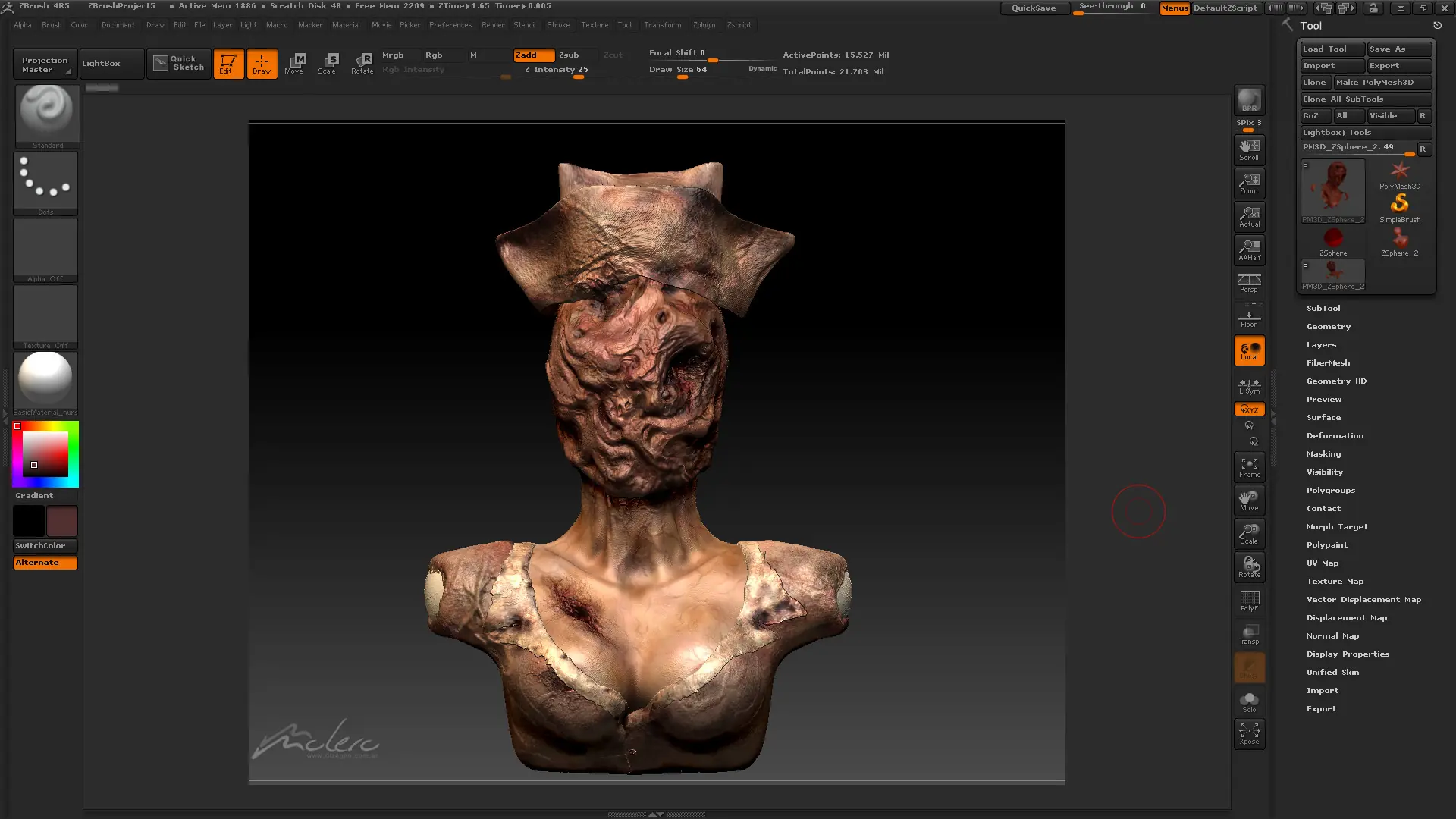Click the Frame view icon
The width and height of the screenshot is (1456, 819).
pos(1249,467)
